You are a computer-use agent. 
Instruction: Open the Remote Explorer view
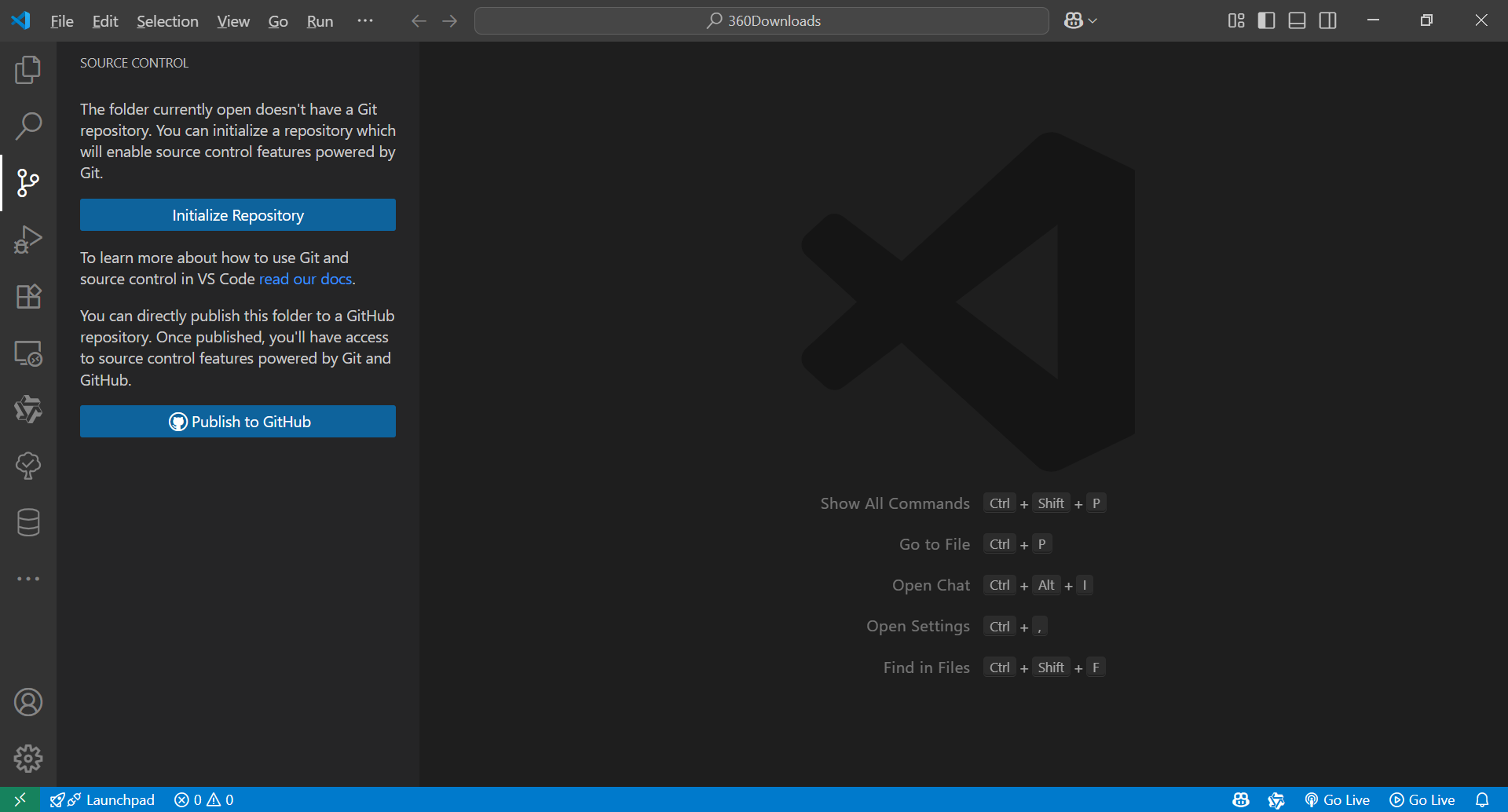[x=28, y=353]
